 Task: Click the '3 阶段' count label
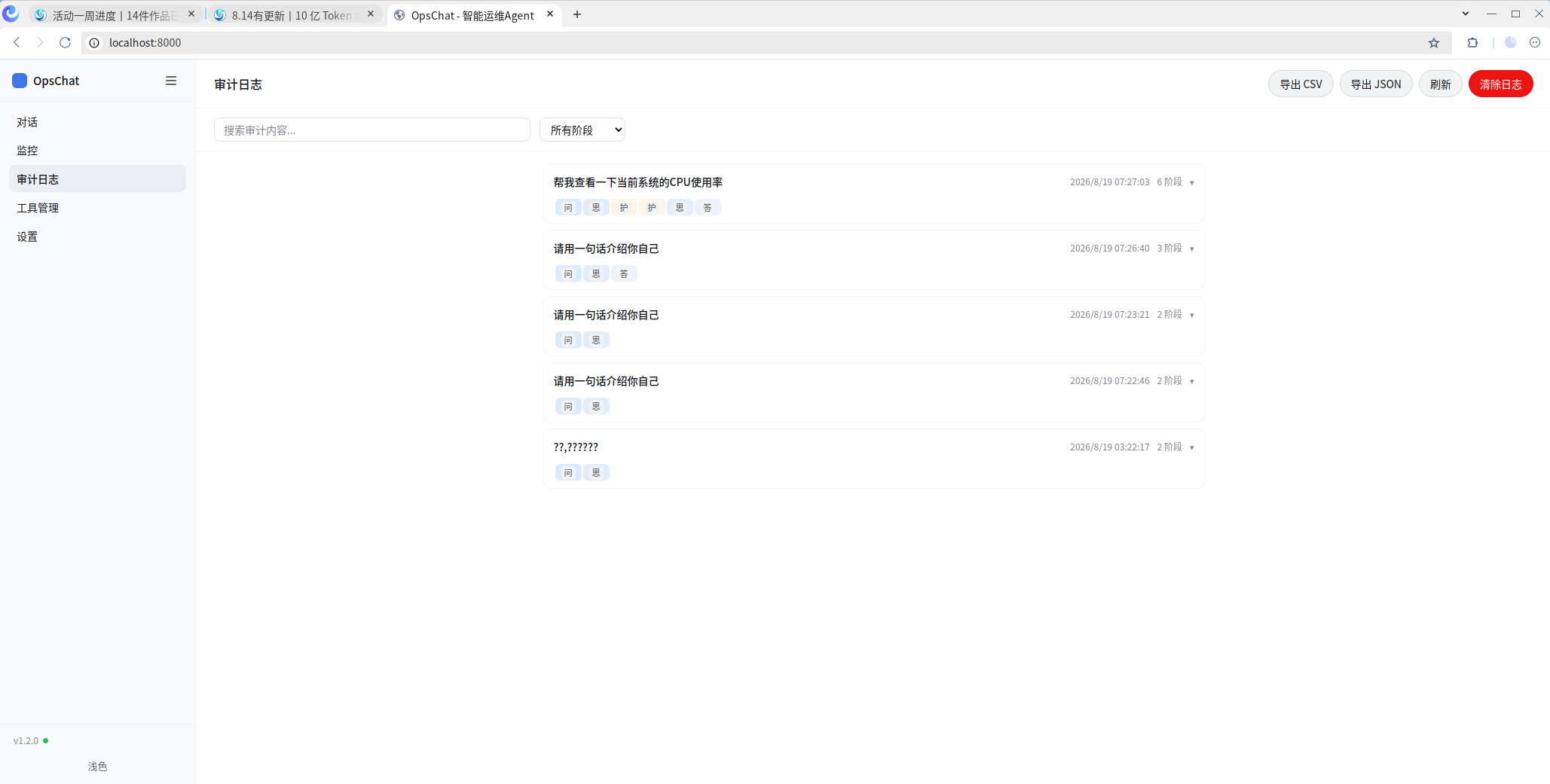click(1169, 249)
